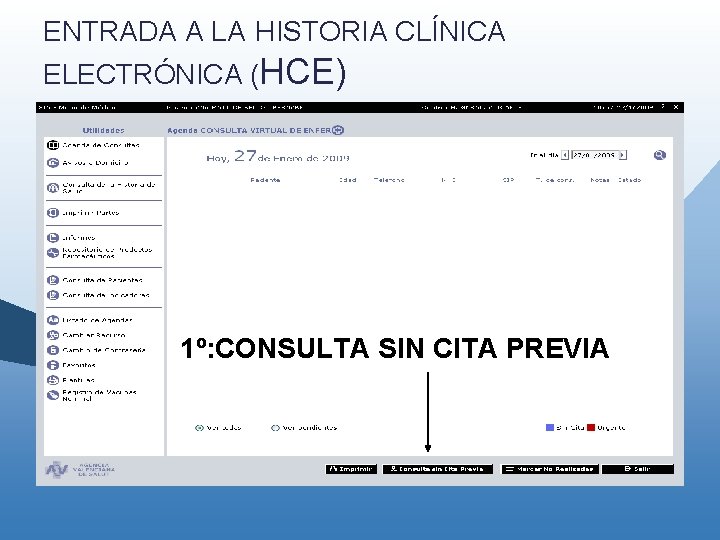Click Cambio de Contraseña menu text
The image size is (720, 540).
pyautogui.click(x=104, y=350)
